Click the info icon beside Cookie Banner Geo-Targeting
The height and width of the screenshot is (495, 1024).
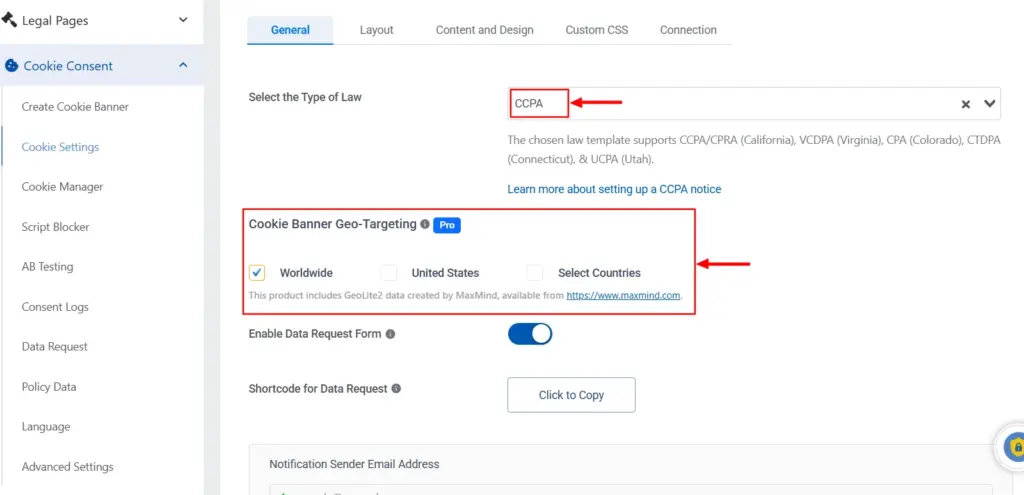tap(425, 224)
